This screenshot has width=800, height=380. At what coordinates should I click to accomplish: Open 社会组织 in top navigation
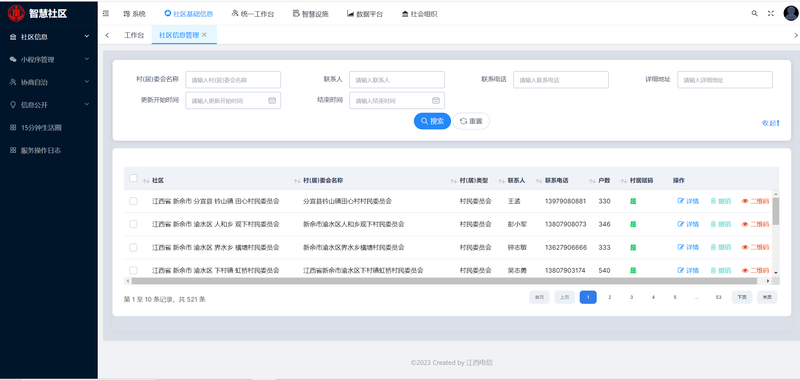(x=419, y=14)
